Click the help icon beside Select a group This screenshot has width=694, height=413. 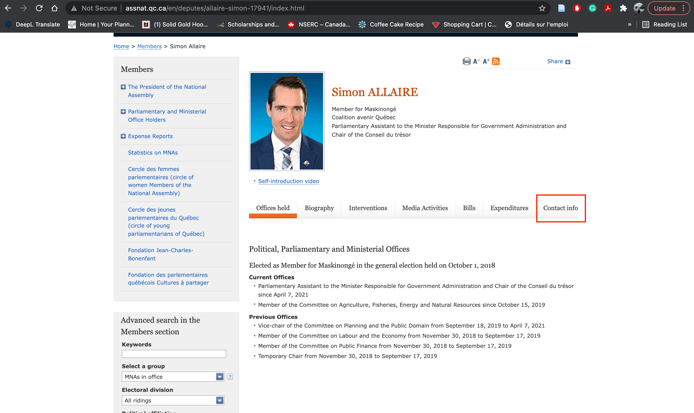(230, 377)
